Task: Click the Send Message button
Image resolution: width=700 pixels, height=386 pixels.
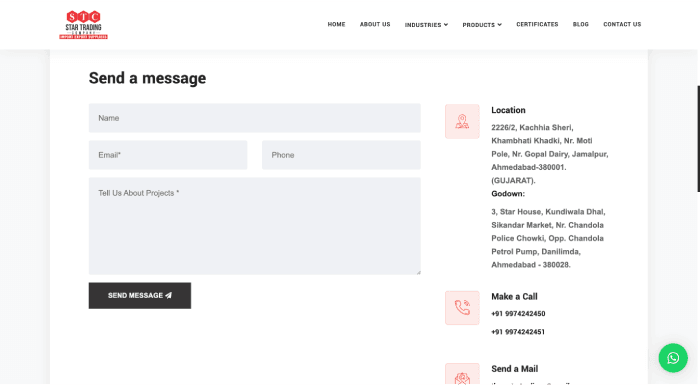Action: tap(140, 295)
